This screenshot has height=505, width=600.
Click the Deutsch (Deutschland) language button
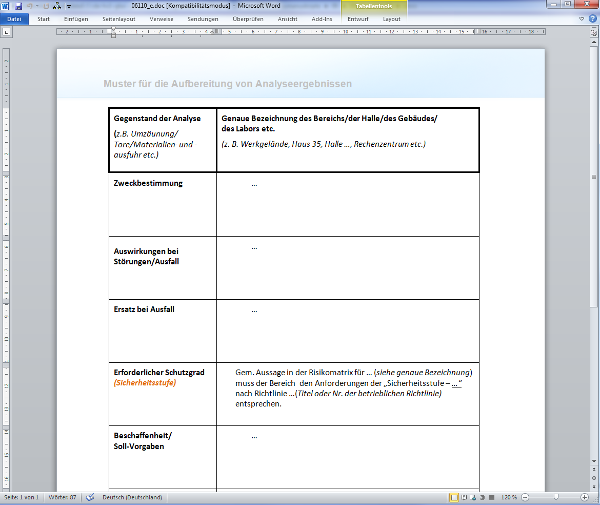pyautogui.click(x=130, y=497)
